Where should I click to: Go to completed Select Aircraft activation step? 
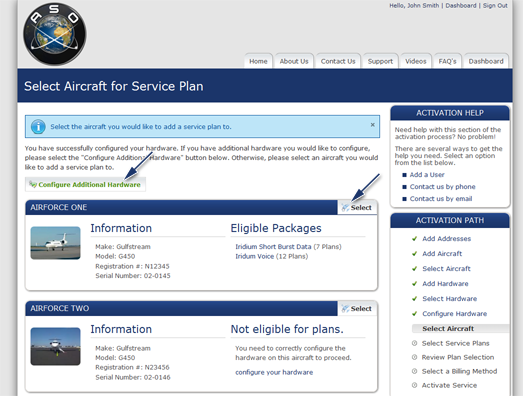coord(446,269)
